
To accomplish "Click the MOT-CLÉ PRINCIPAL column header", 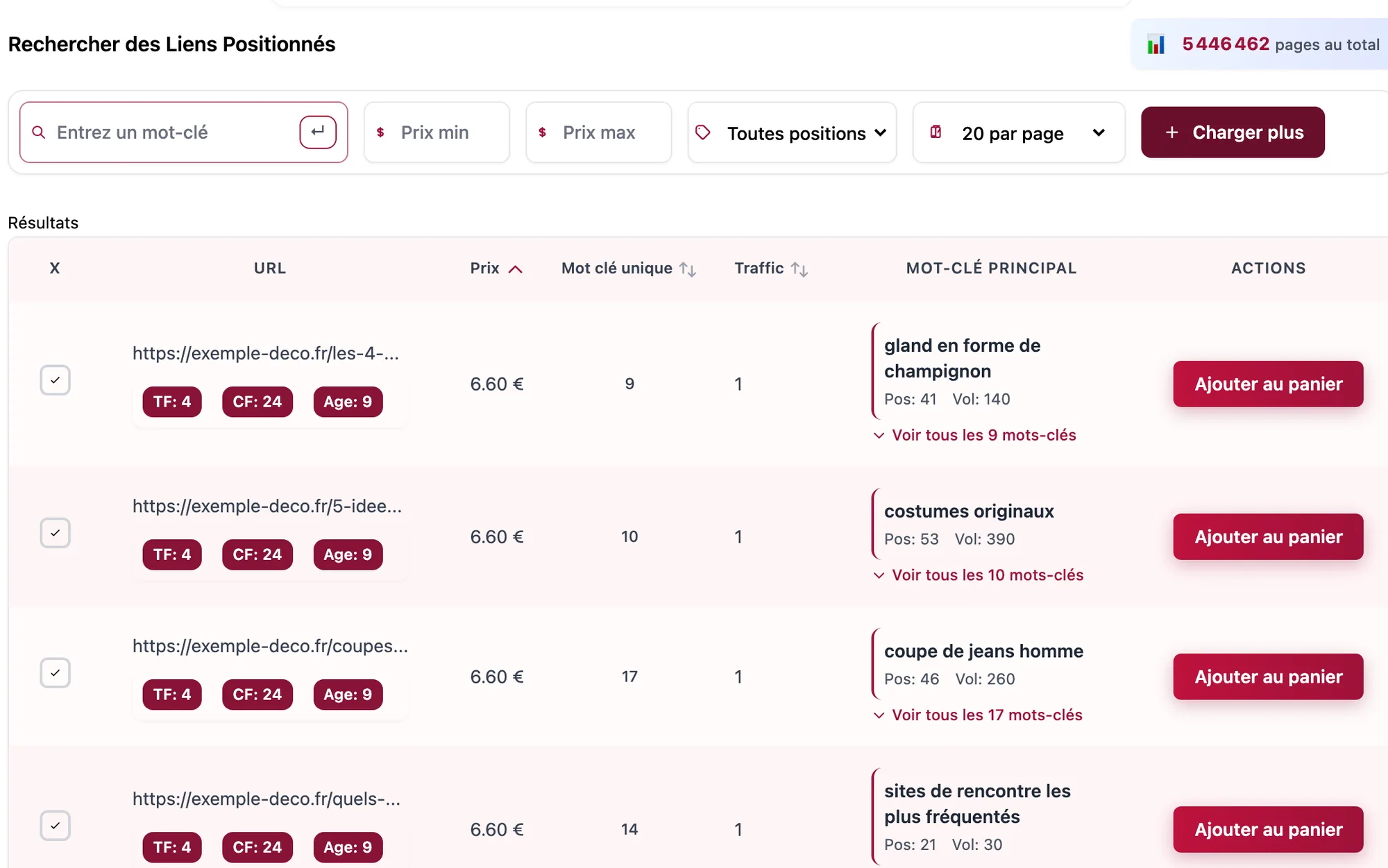I will [x=992, y=269].
